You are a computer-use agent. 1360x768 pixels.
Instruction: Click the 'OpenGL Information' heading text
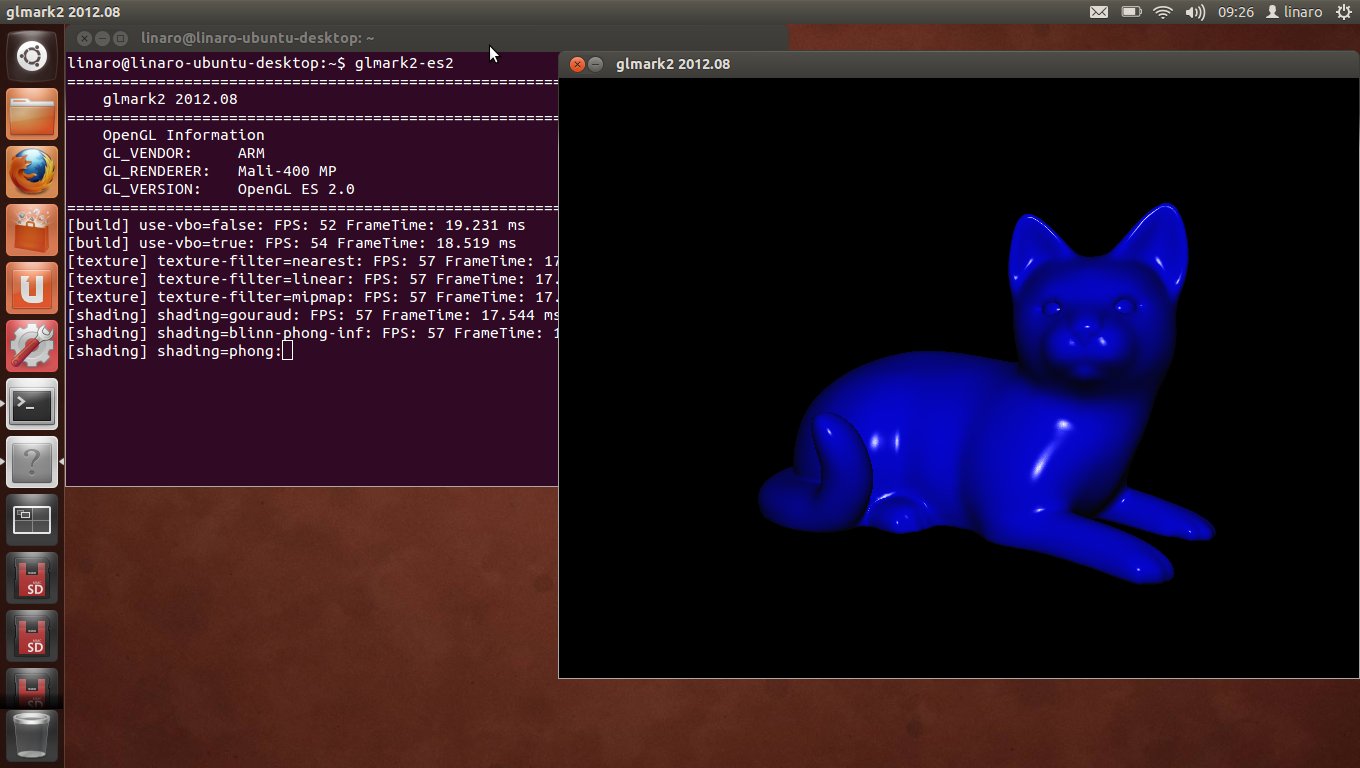point(184,135)
